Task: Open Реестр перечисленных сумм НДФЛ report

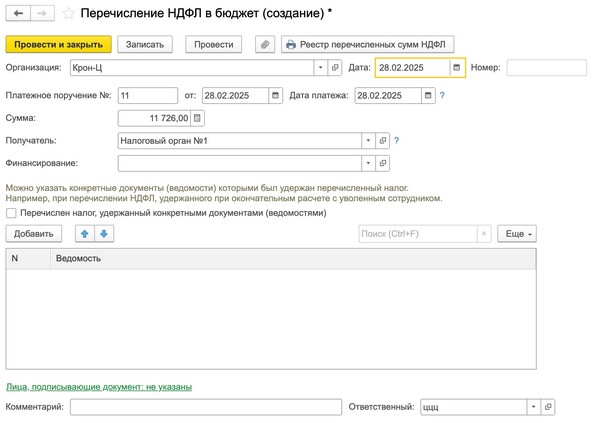Action: pos(368,45)
